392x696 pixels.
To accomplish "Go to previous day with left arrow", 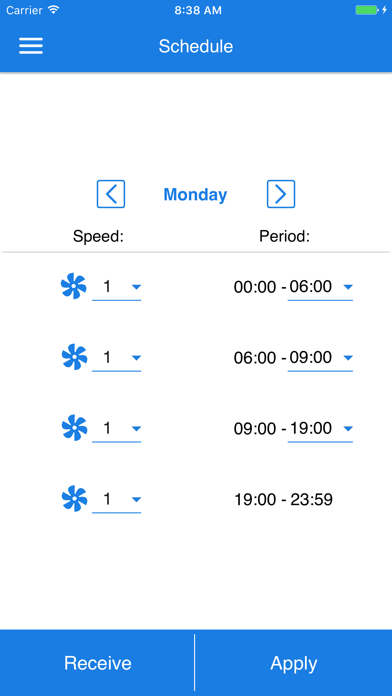I will point(111,194).
